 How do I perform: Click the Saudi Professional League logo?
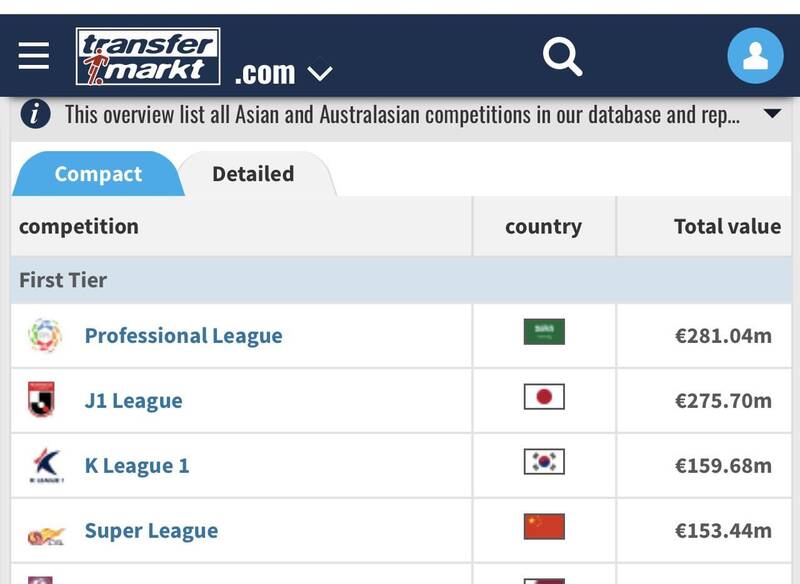(45, 335)
